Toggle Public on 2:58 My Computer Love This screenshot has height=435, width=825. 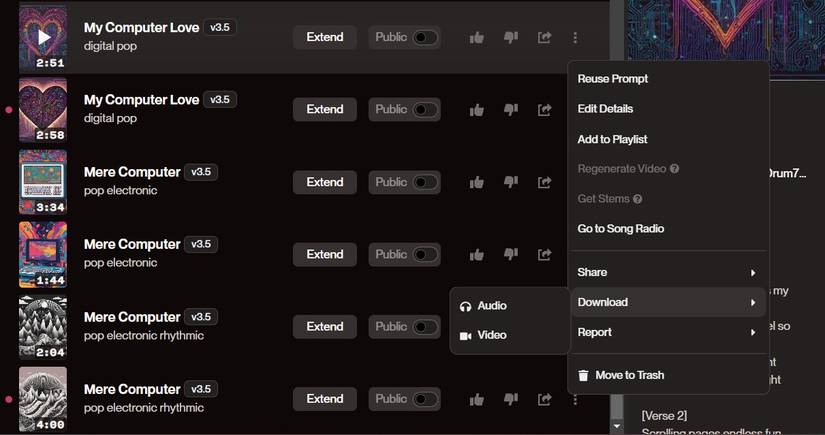(x=425, y=109)
